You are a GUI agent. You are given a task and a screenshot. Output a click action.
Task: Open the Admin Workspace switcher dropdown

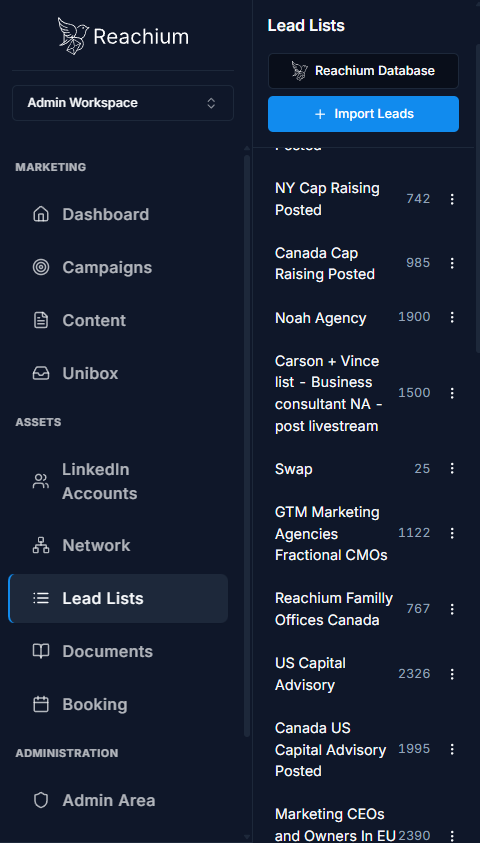pyautogui.click(x=123, y=103)
